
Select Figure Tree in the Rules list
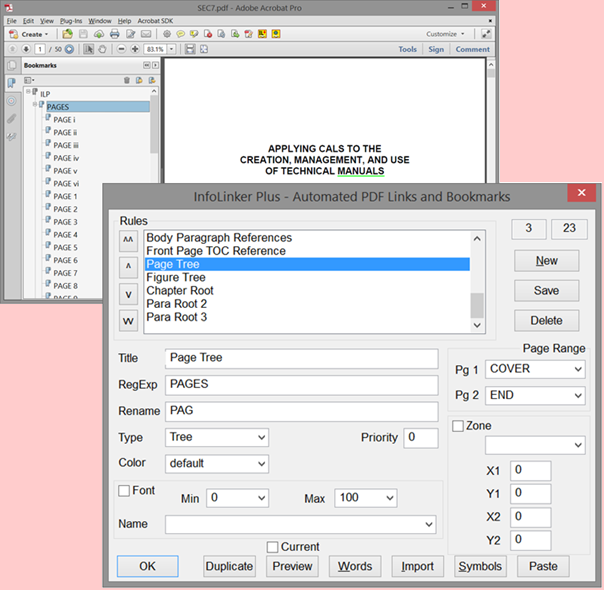307,277
